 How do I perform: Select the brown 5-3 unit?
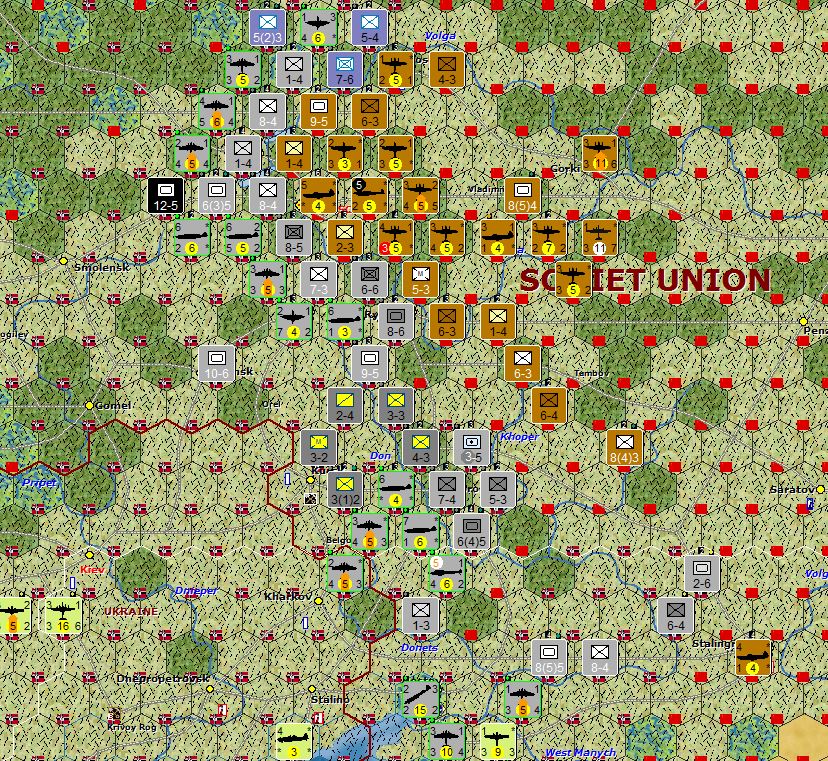pos(420,279)
